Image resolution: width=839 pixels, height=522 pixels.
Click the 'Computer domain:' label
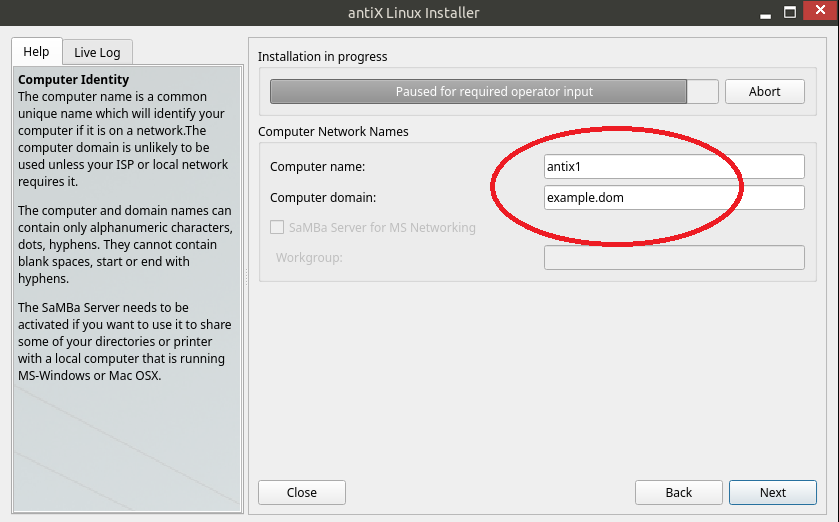(x=322, y=198)
